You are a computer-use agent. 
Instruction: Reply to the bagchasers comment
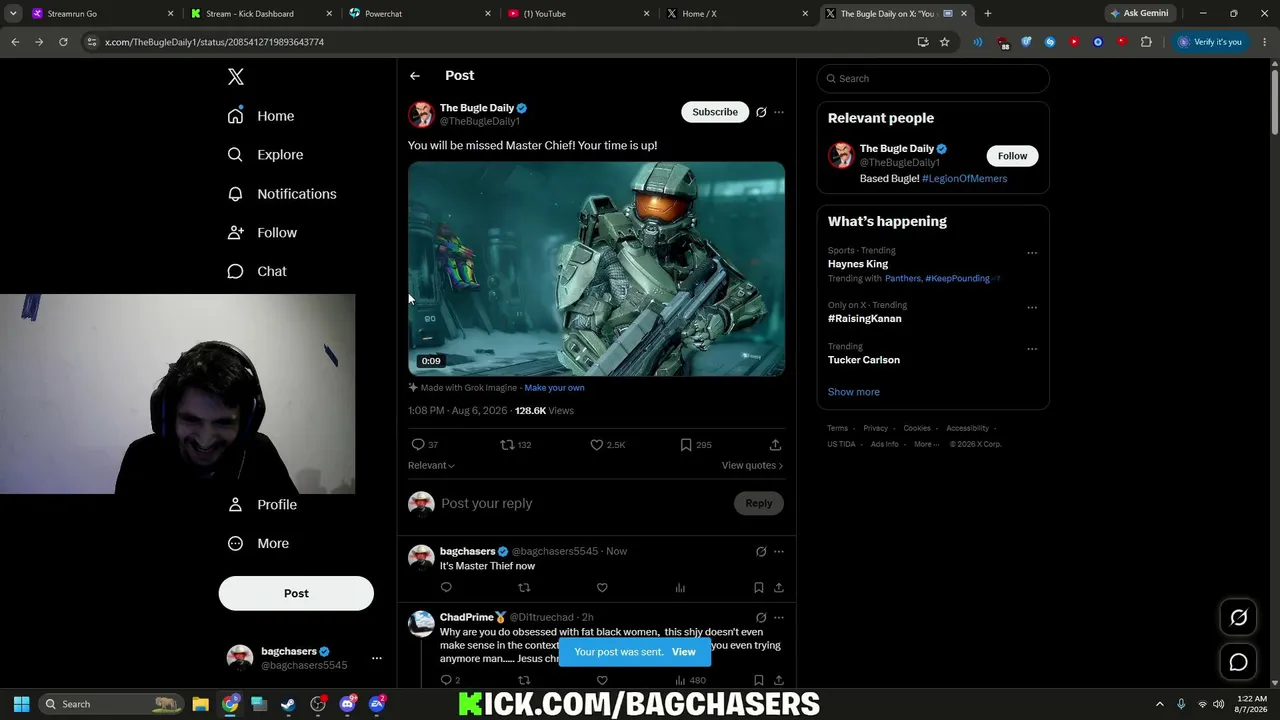tap(446, 588)
